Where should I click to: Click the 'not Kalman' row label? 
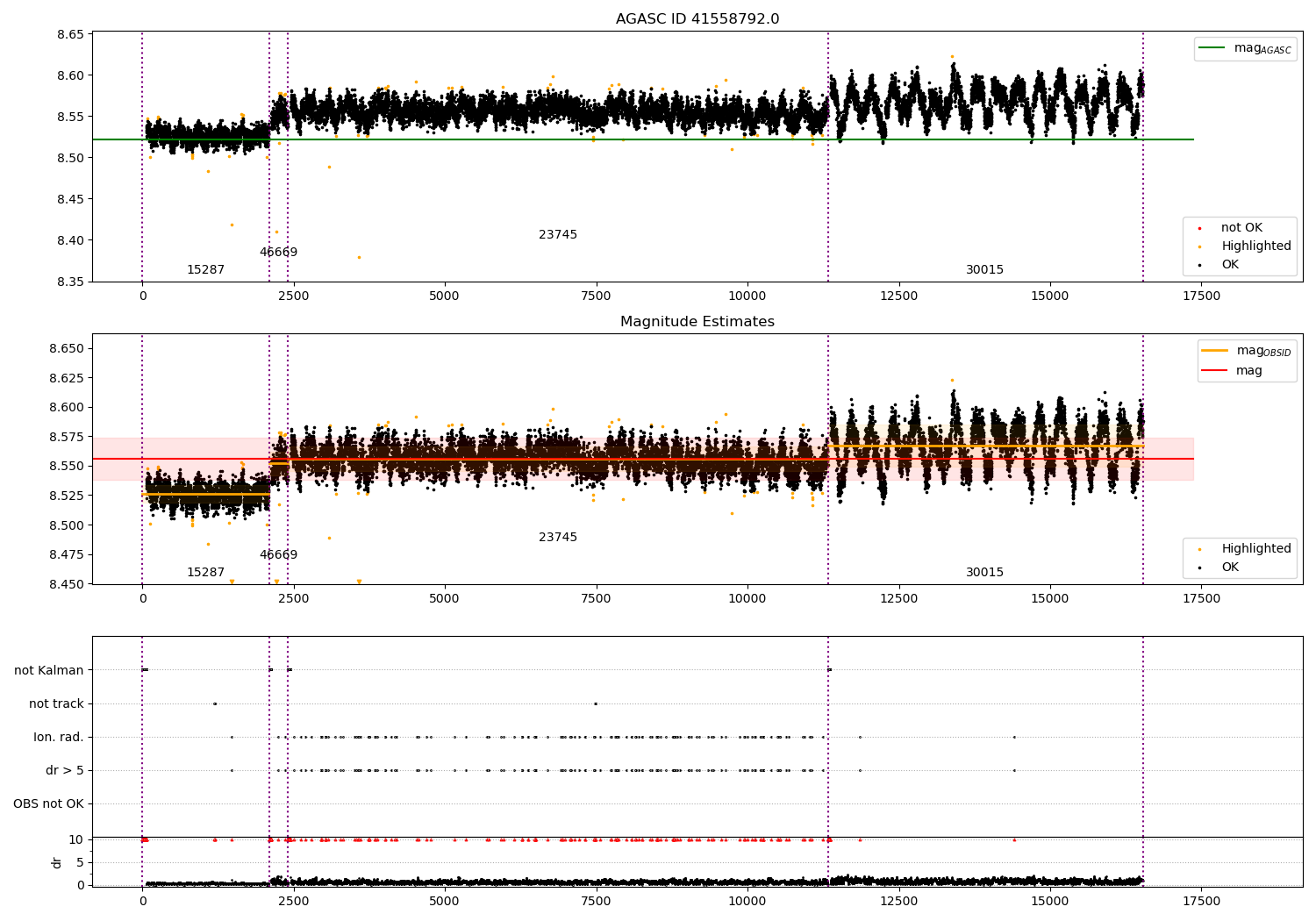pos(49,671)
